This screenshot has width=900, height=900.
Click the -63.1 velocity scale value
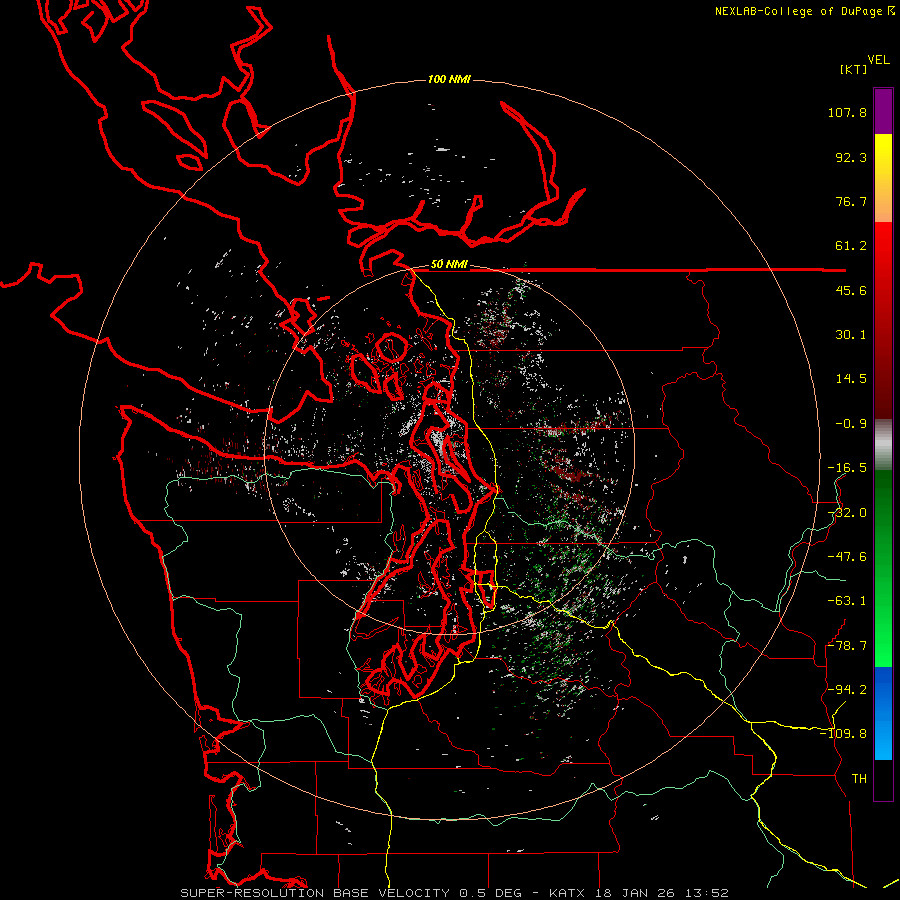point(847,601)
